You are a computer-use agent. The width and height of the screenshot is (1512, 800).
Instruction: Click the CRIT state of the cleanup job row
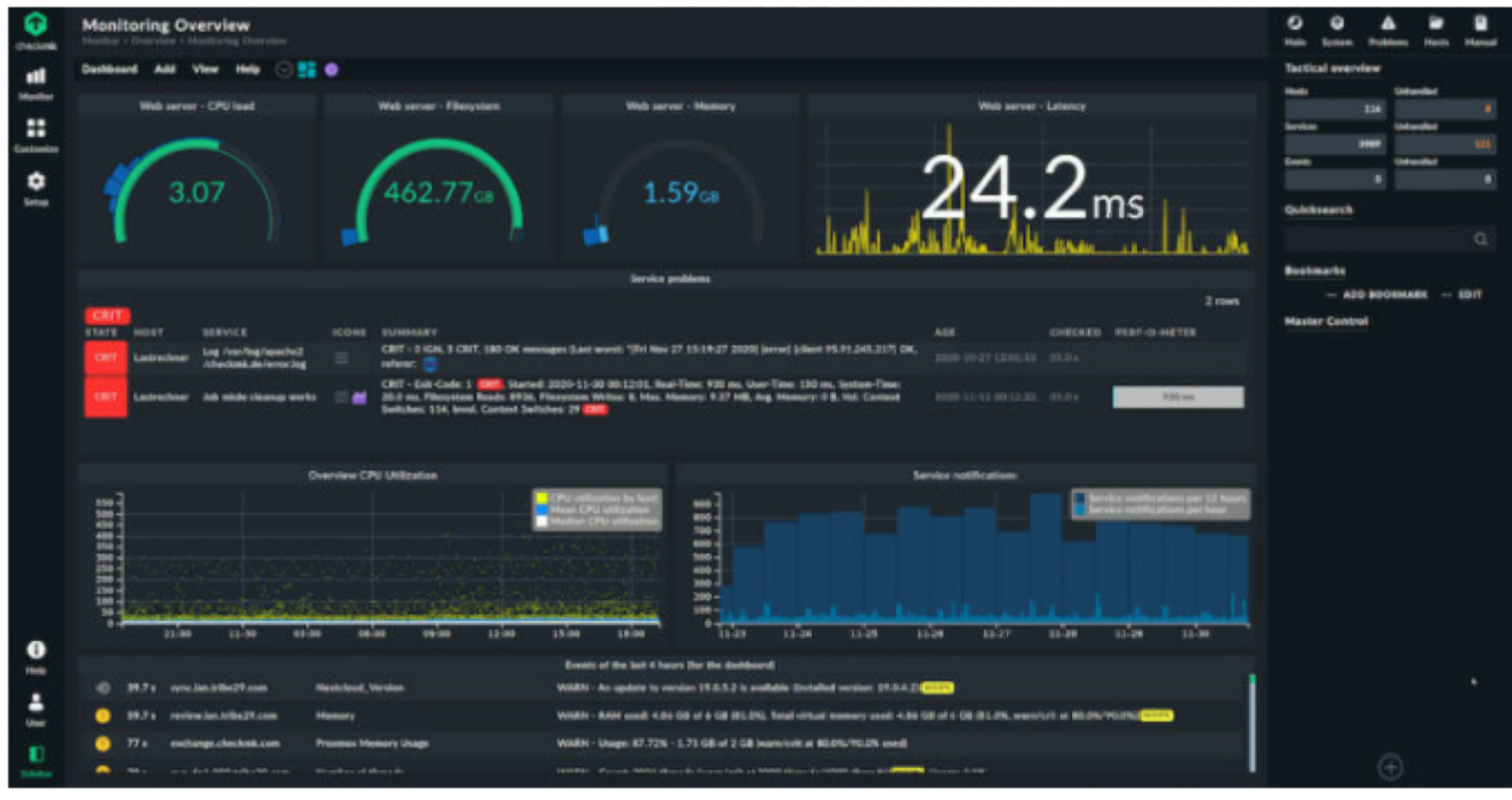coord(106,397)
